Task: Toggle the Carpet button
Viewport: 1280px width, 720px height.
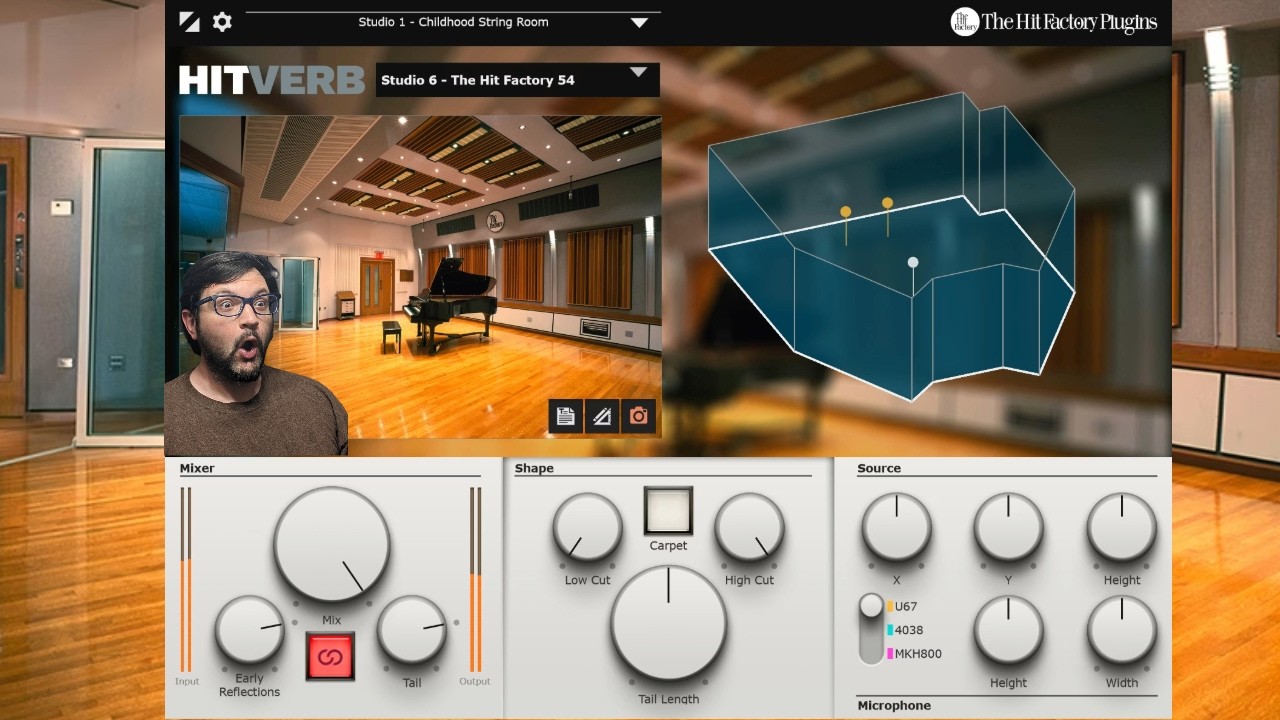Action: click(x=668, y=511)
